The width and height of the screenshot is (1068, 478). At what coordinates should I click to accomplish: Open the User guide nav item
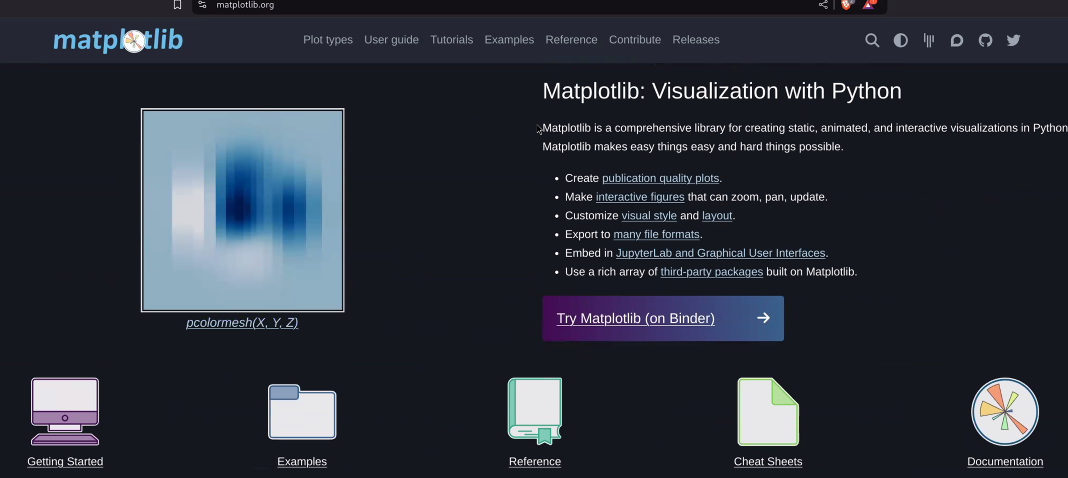pos(391,40)
